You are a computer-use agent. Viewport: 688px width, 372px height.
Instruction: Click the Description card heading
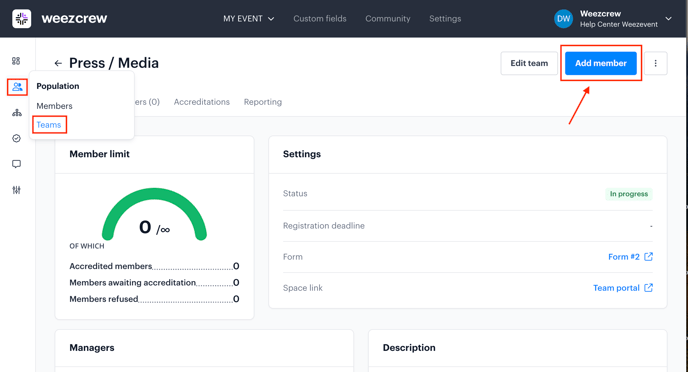click(409, 347)
